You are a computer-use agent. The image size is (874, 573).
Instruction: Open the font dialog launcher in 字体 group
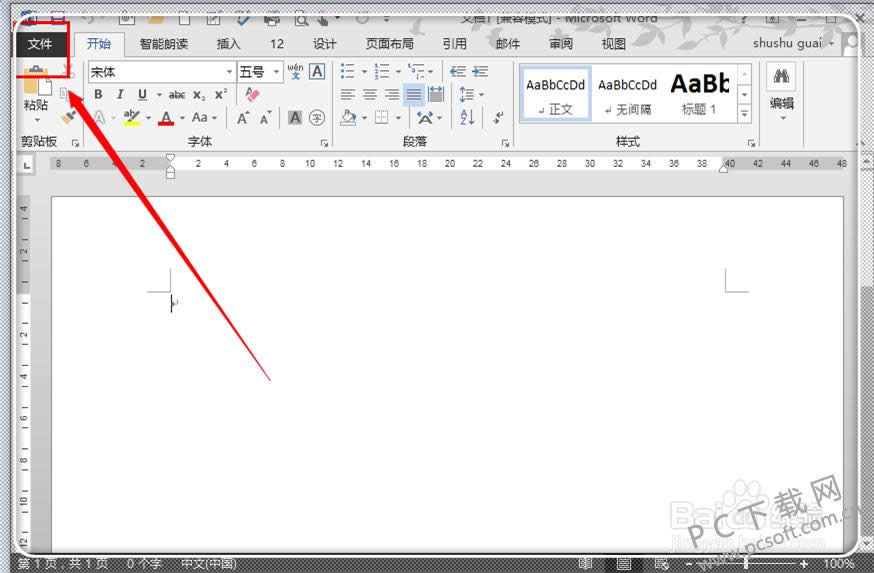pos(324,143)
